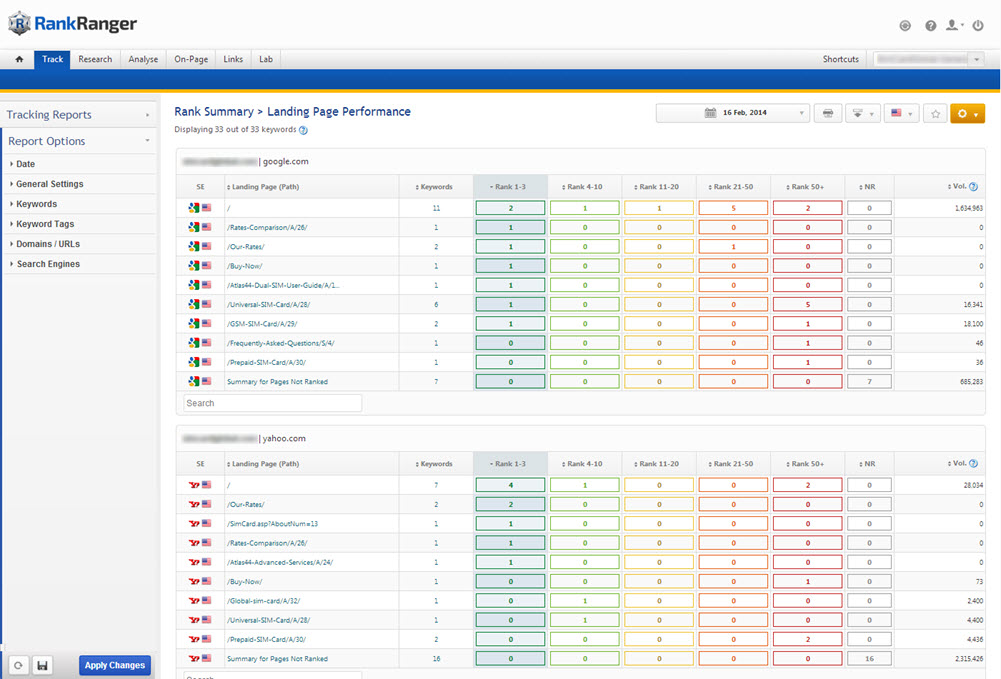Image resolution: width=1001 pixels, height=679 pixels.
Task: Click the home icon in navigation bar
Action: tap(19, 59)
